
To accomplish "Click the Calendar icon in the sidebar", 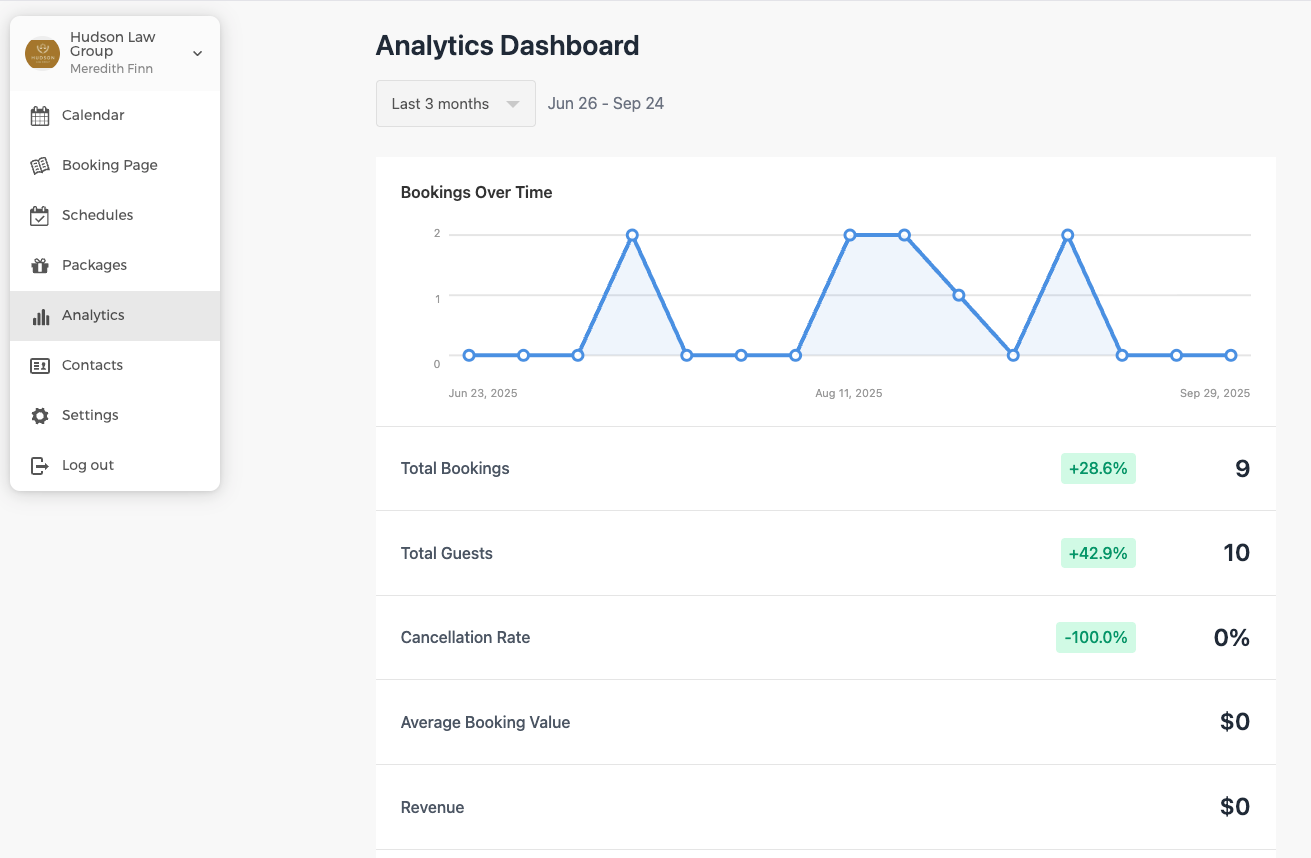I will (40, 116).
